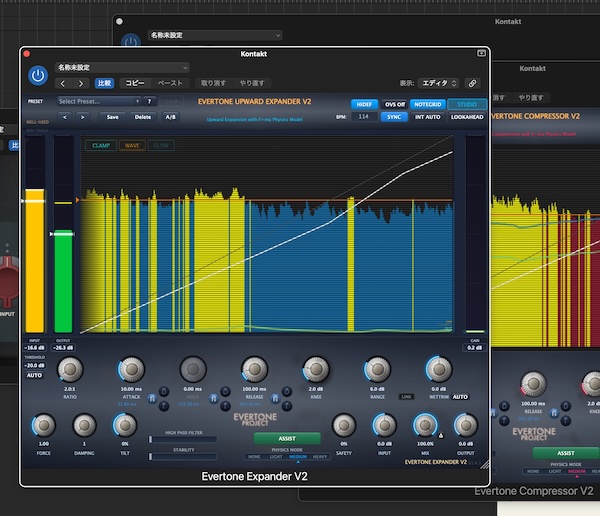Select MEDIUM physics mode

(298, 457)
